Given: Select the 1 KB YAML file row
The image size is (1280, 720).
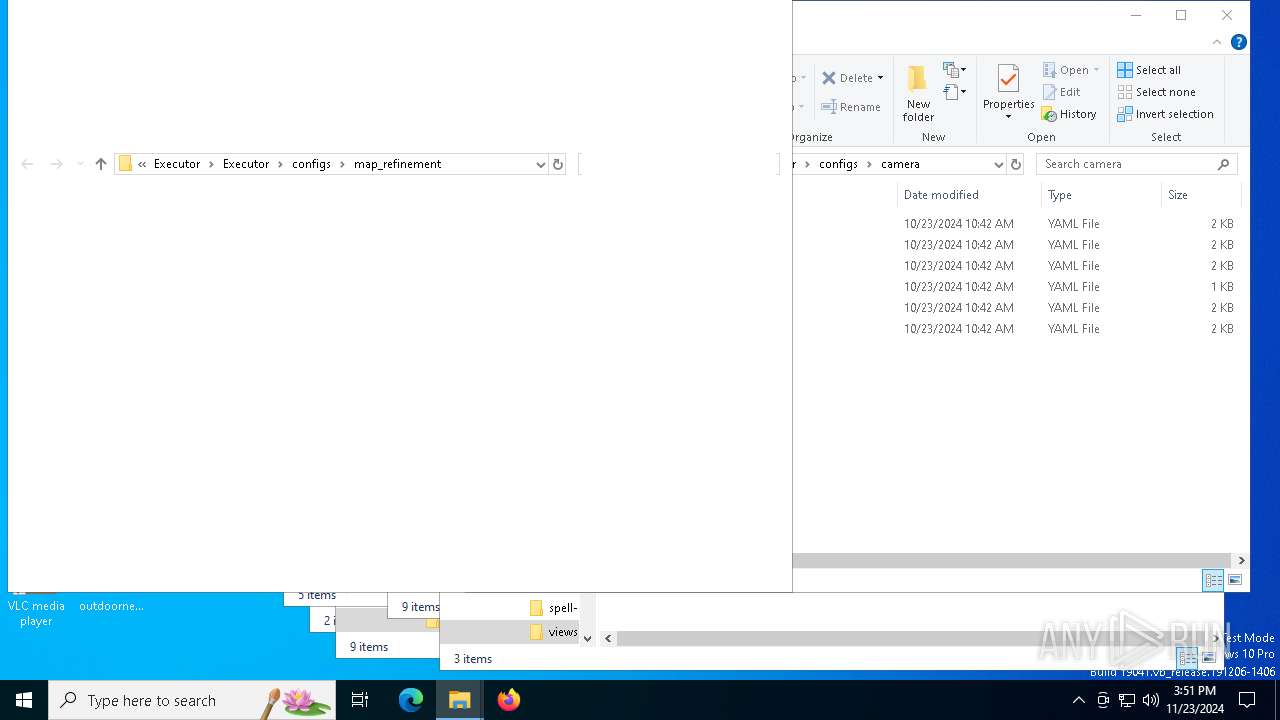Looking at the screenshot, I should point(1015,287).
